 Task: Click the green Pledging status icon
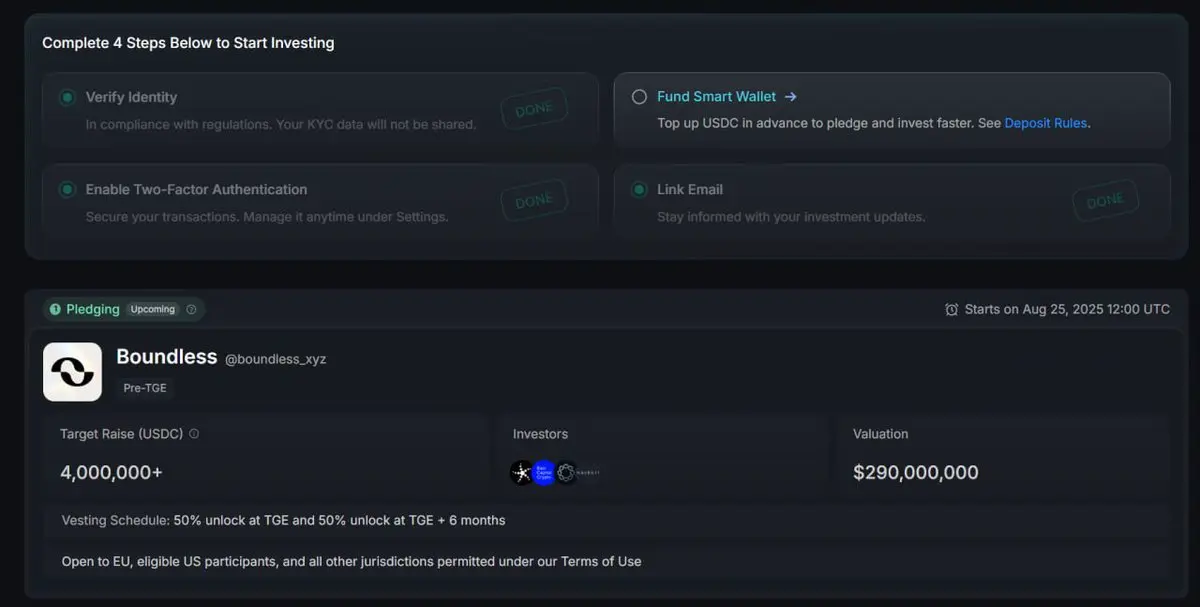[55, 309]
